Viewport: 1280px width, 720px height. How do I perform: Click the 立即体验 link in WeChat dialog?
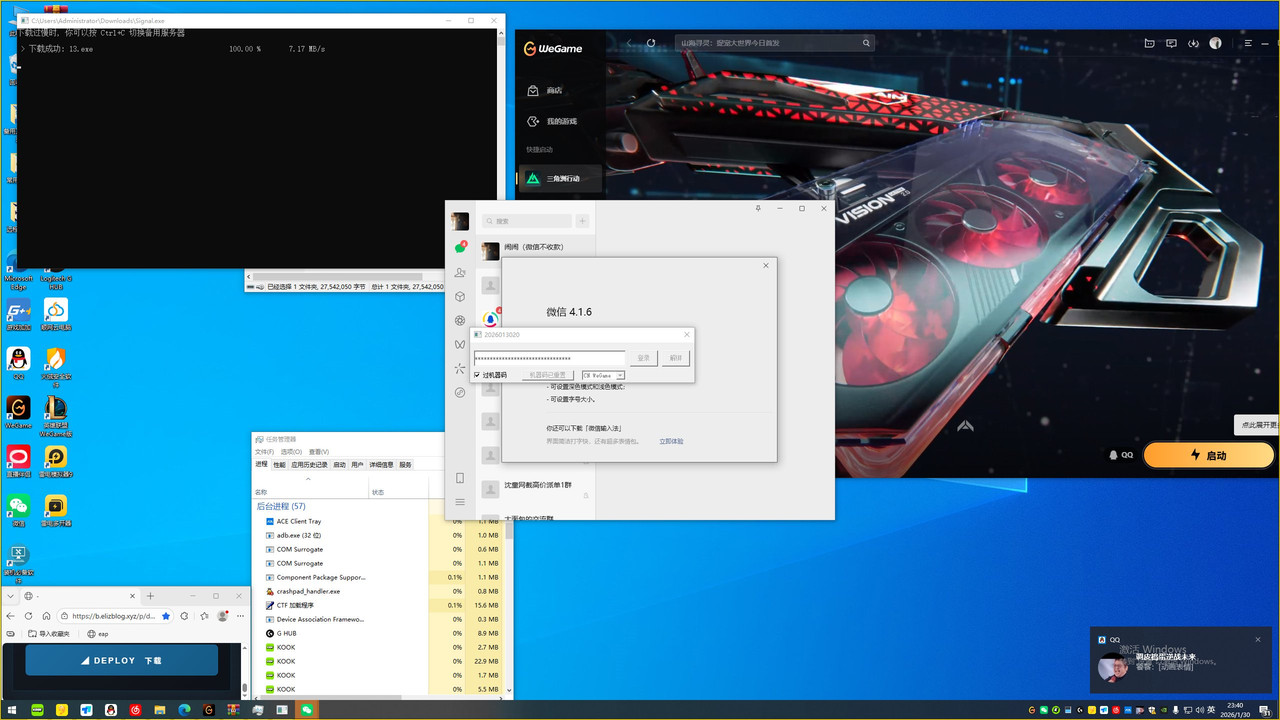click(x=671, y=441)
